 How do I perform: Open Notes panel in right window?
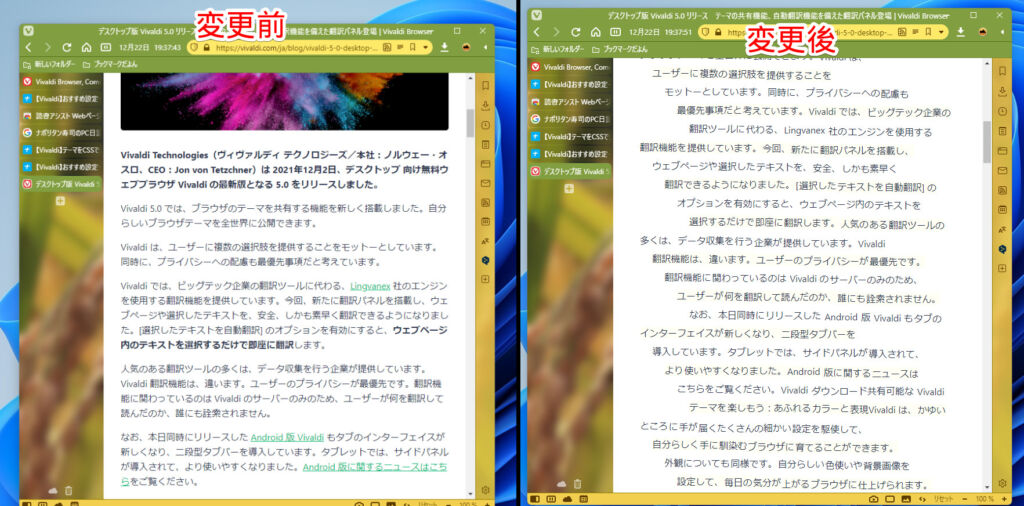[x=1002, y=131]
